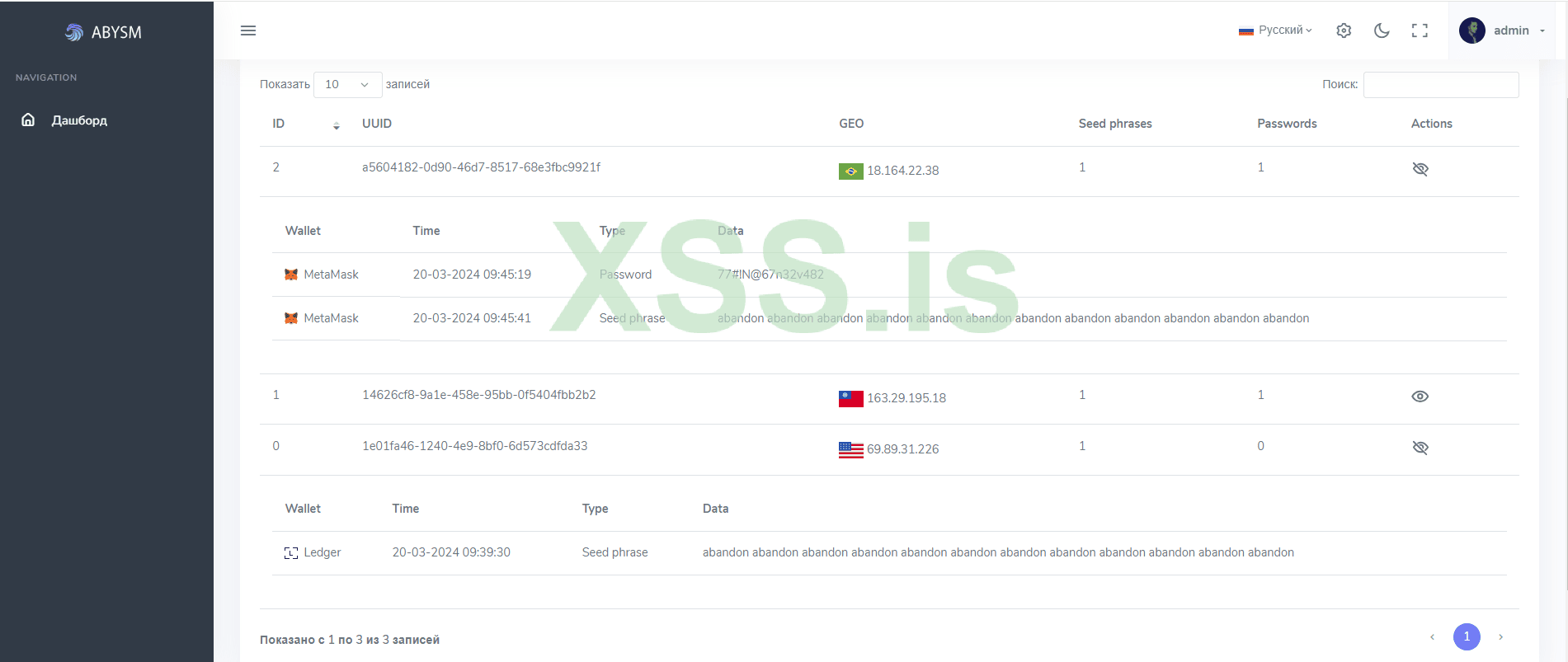Screen dimensions: 1568x662
Task: Click the admin avatar picture
Action: [x=1472, y=31]
